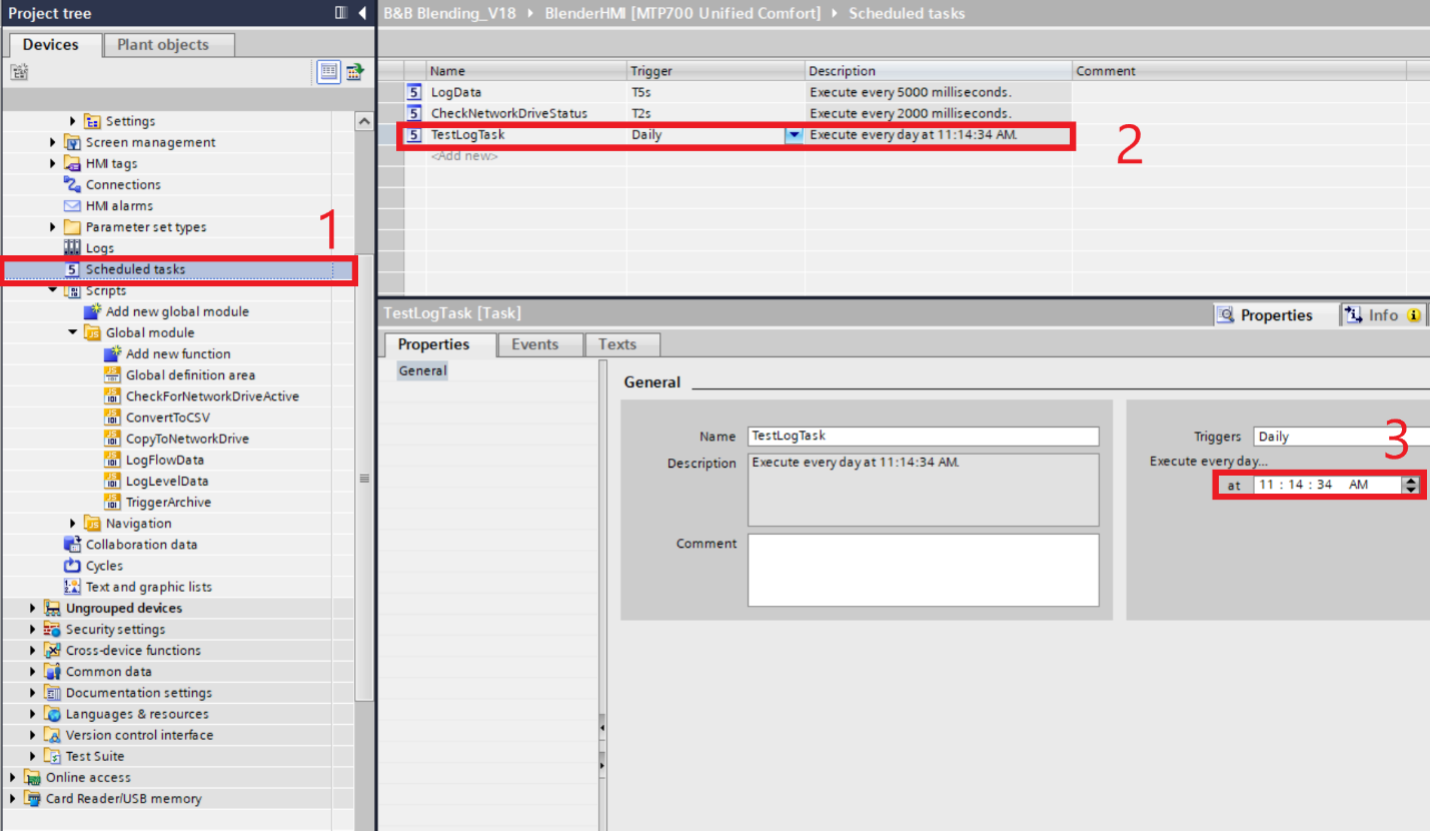Expand the Parameter set types node
Viewport: 1430px width, 834px height.
tap(53, 227)
